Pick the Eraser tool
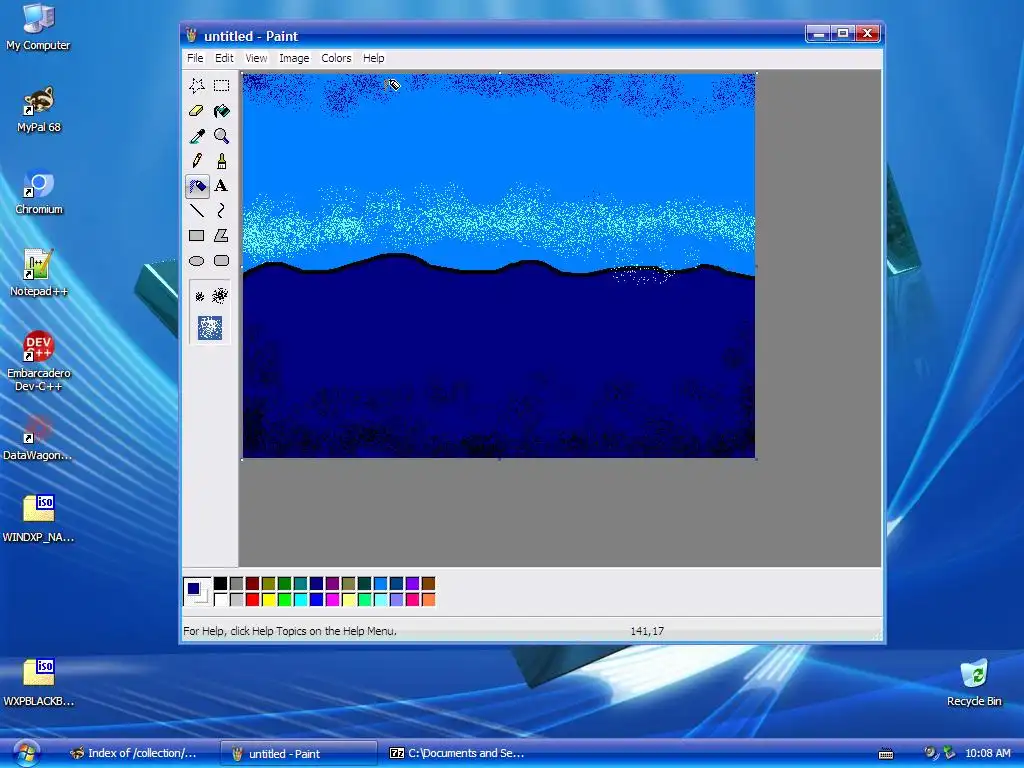 click(x=197, y=110)
